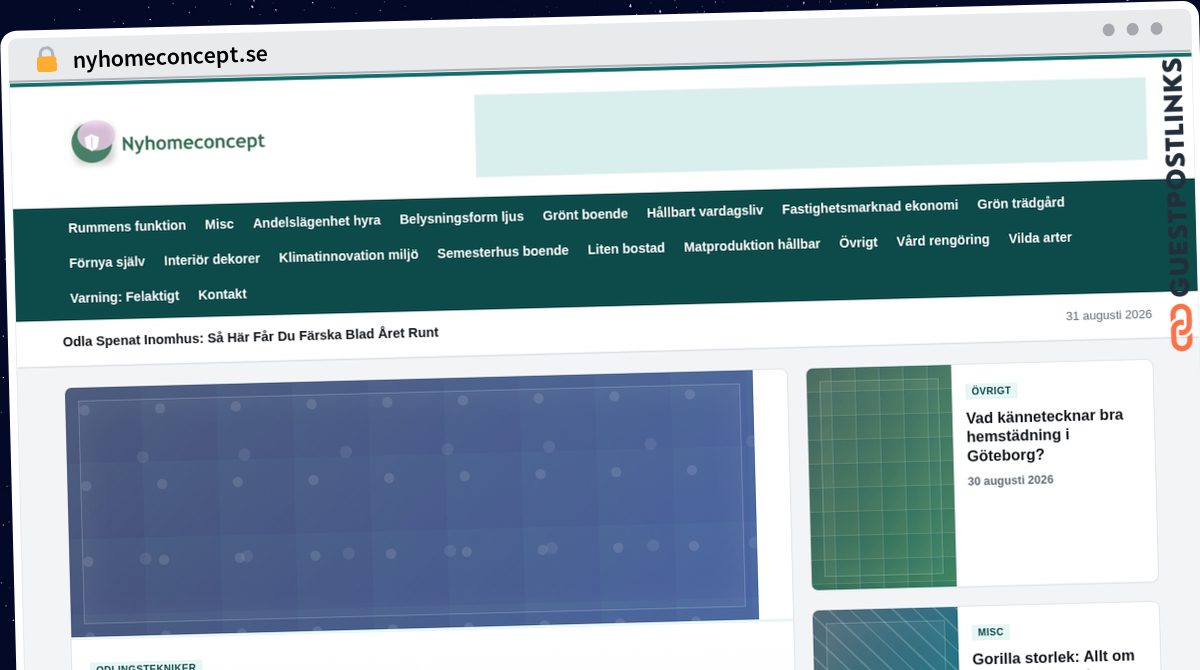Open article Vad kännetecknar bra hemstädning i Göteborg

(1045, 435)
